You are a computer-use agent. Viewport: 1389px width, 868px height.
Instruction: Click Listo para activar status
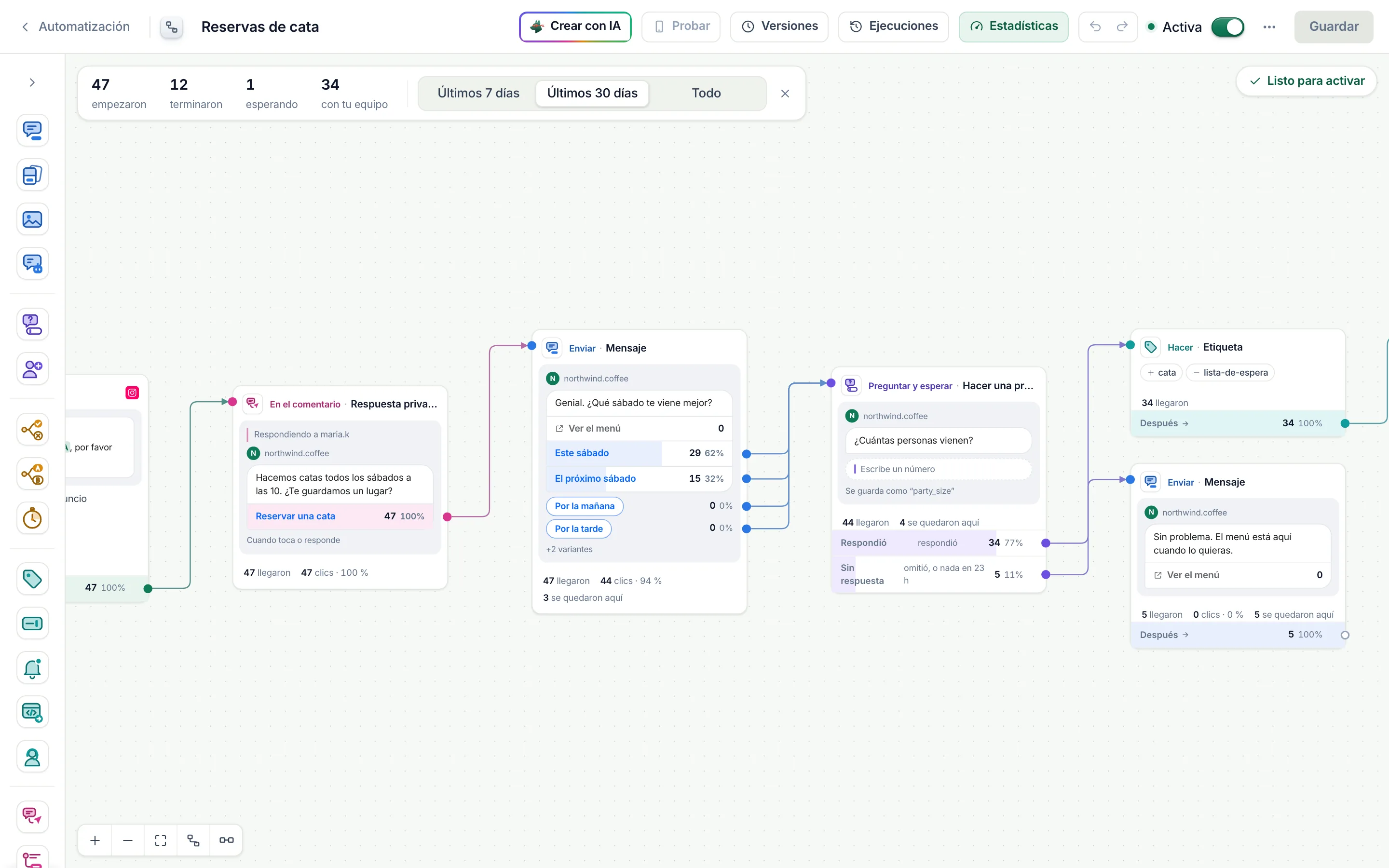click(1307, 81)
